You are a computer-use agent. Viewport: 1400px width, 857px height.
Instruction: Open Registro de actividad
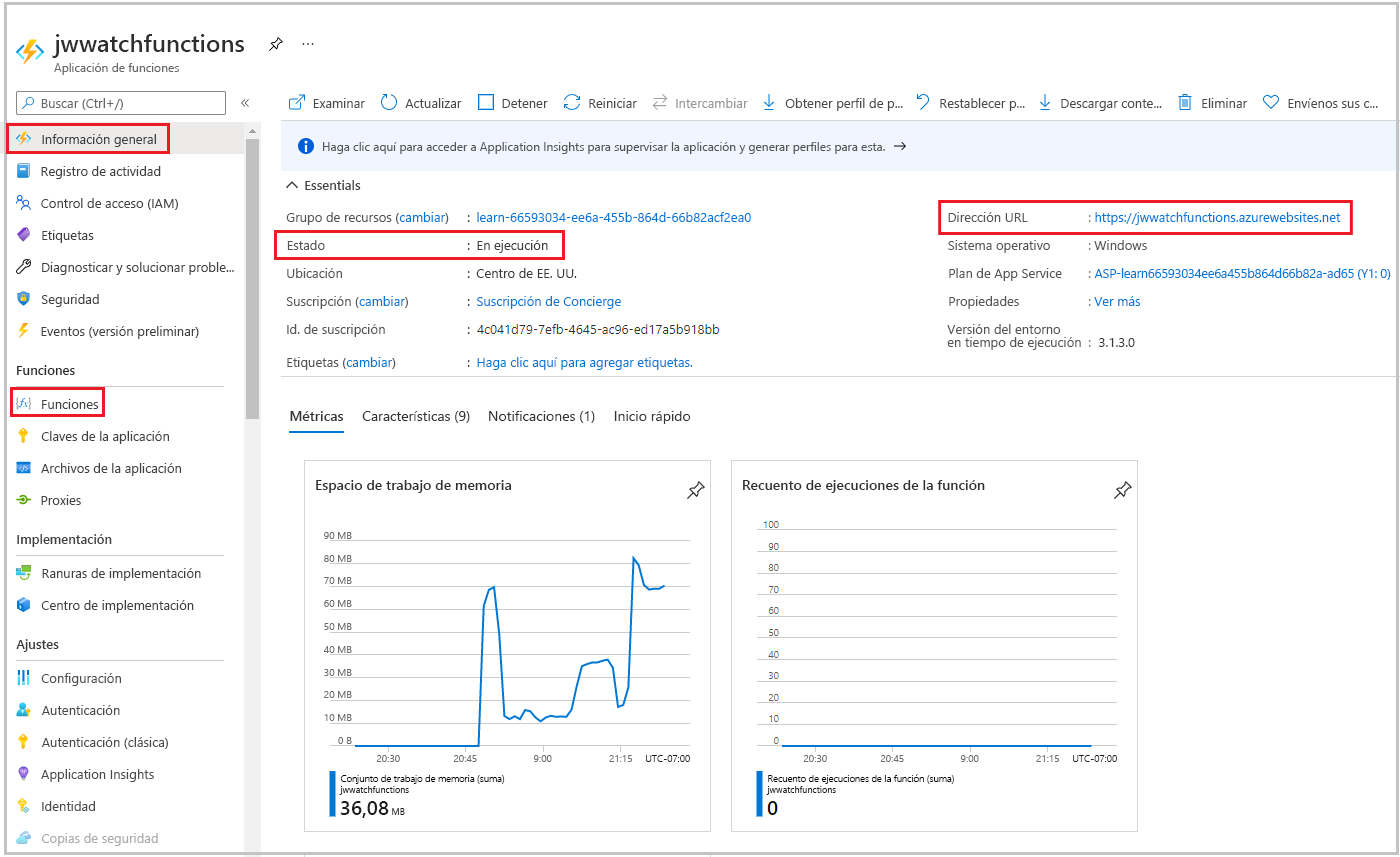pyautogui.click(x=100, y=171)
